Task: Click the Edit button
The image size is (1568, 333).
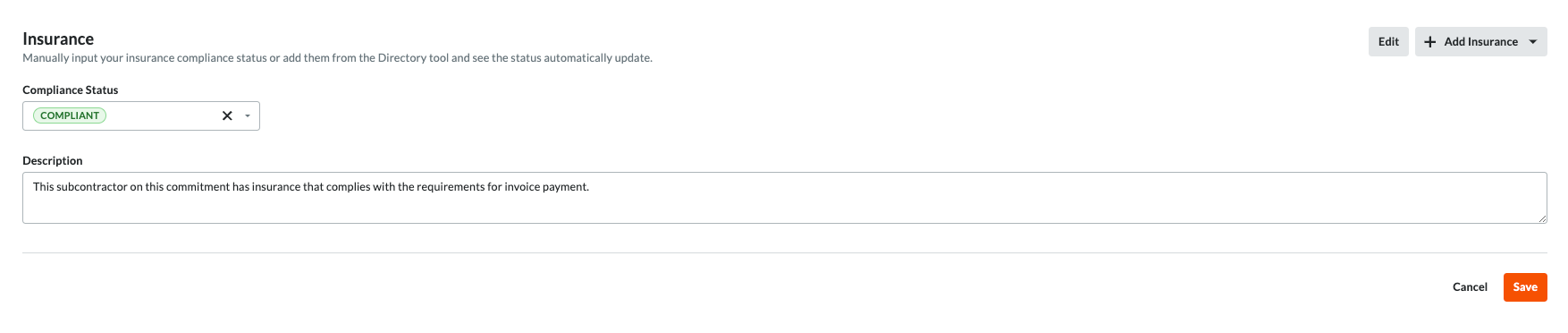Action: pos(1388,42)
